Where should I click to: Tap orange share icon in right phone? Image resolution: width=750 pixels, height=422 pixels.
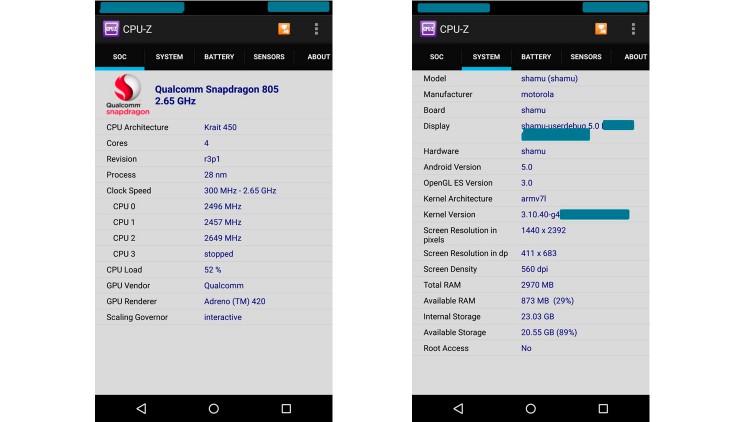(601, 29)
